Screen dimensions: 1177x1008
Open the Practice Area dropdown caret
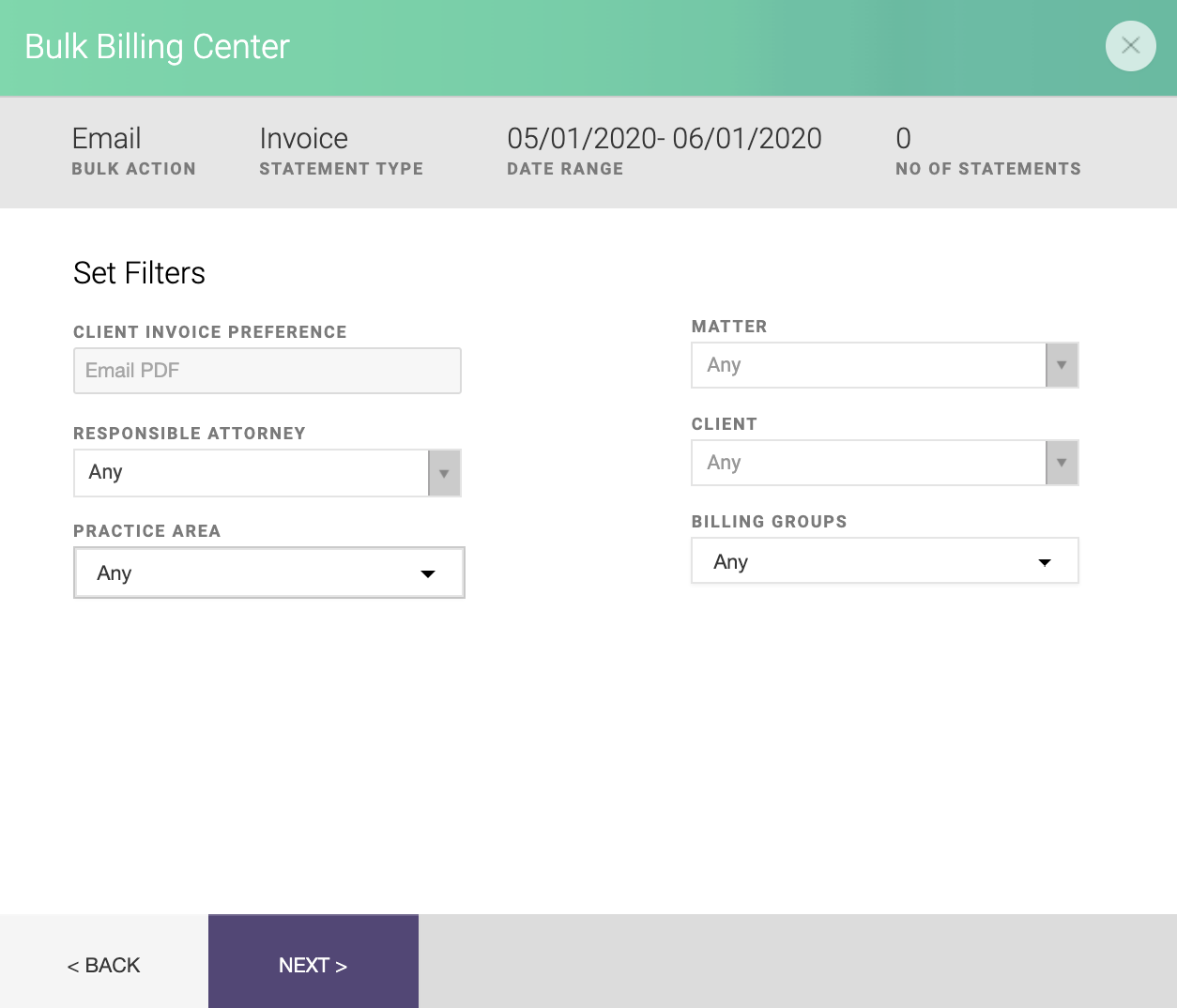coord(429,573)
